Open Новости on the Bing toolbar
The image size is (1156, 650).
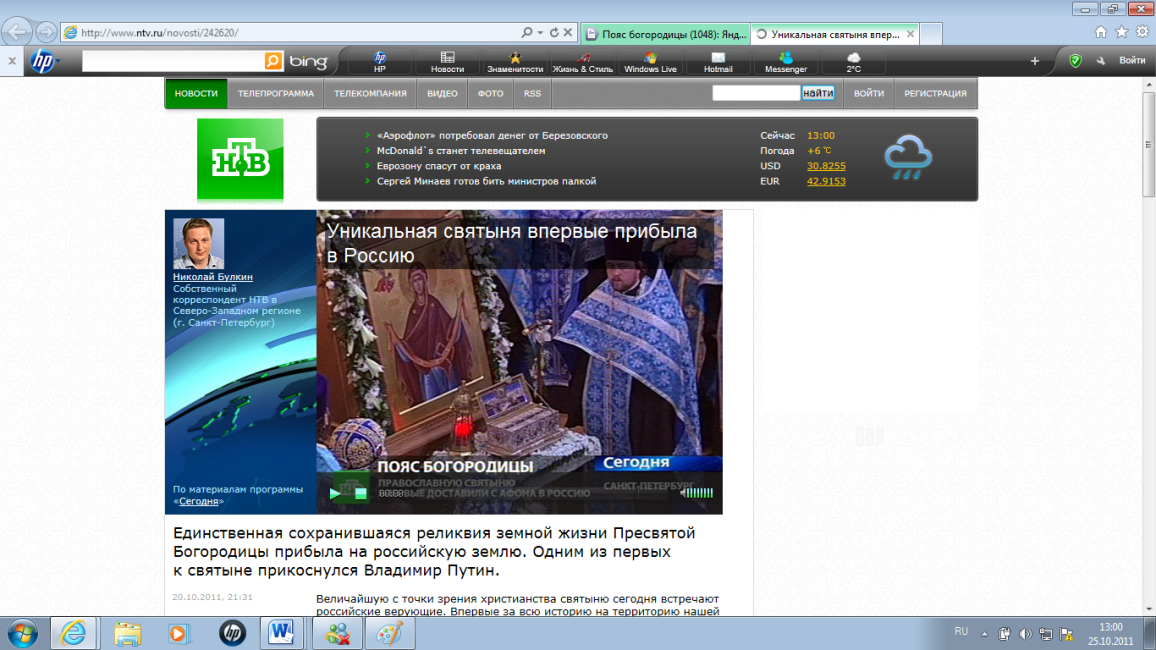pos(448,62)
